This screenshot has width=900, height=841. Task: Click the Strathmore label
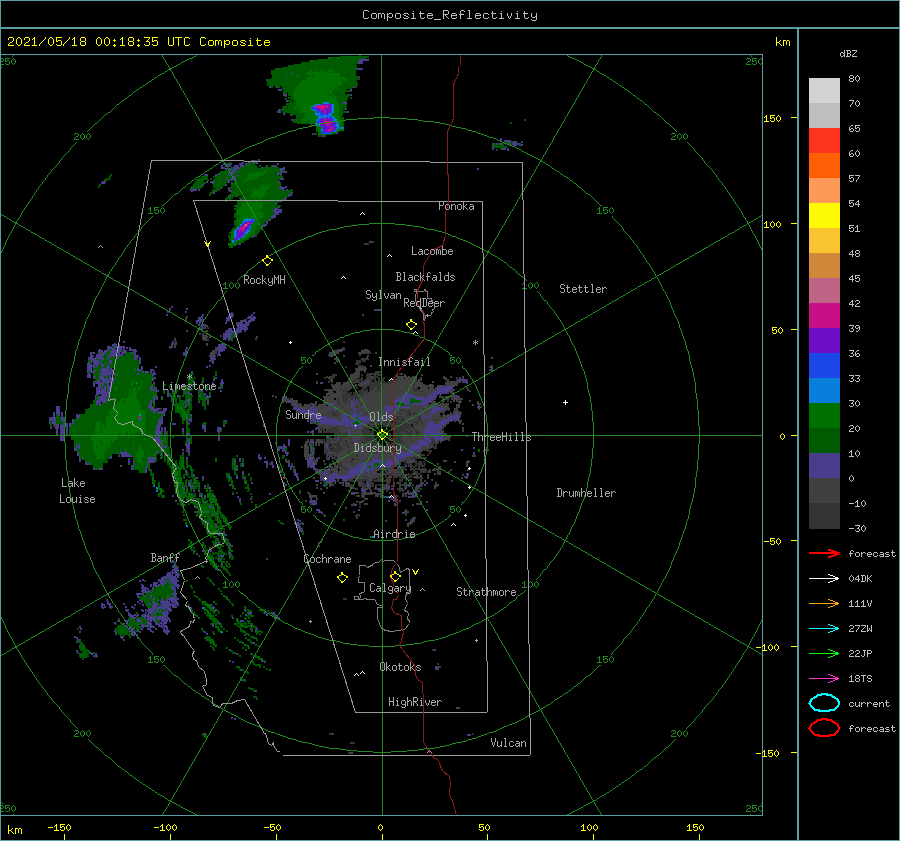[486, 592]
